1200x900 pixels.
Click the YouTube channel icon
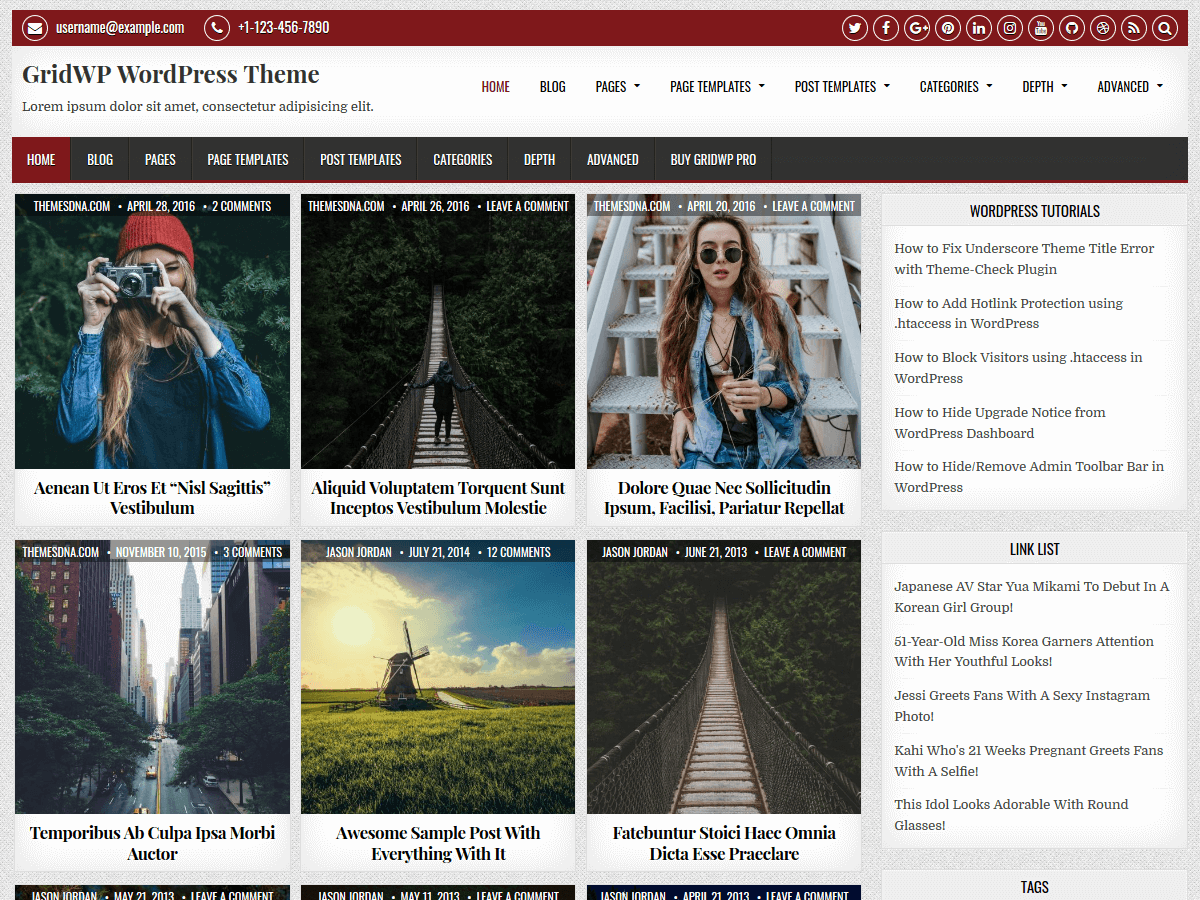pos(1041,28)
